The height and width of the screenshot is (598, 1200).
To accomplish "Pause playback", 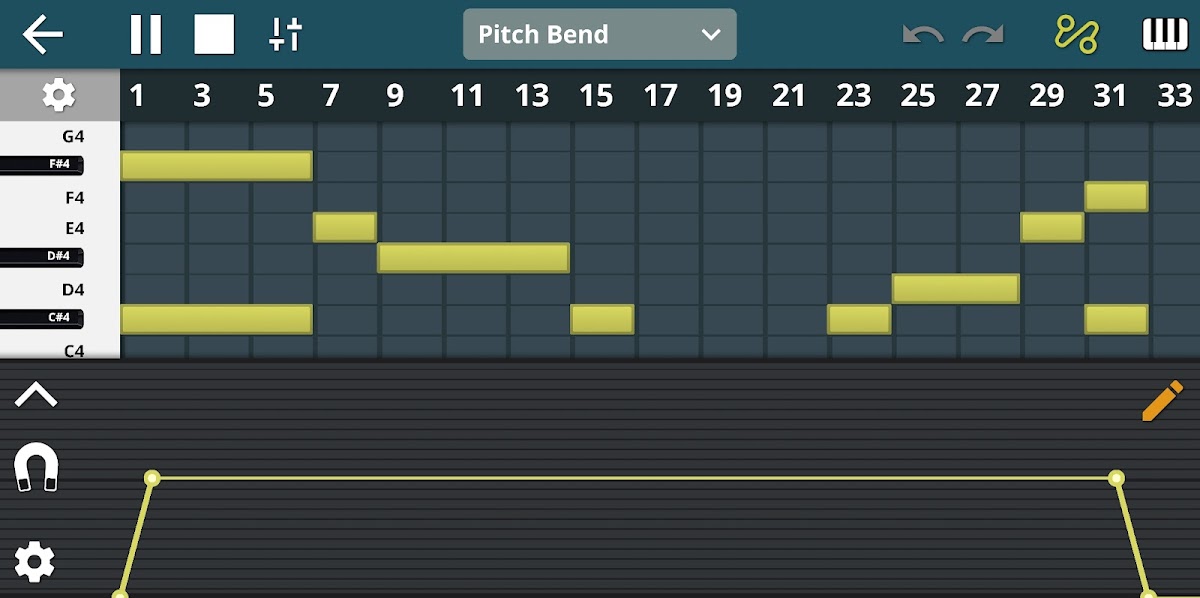I will tap(145, 34).
